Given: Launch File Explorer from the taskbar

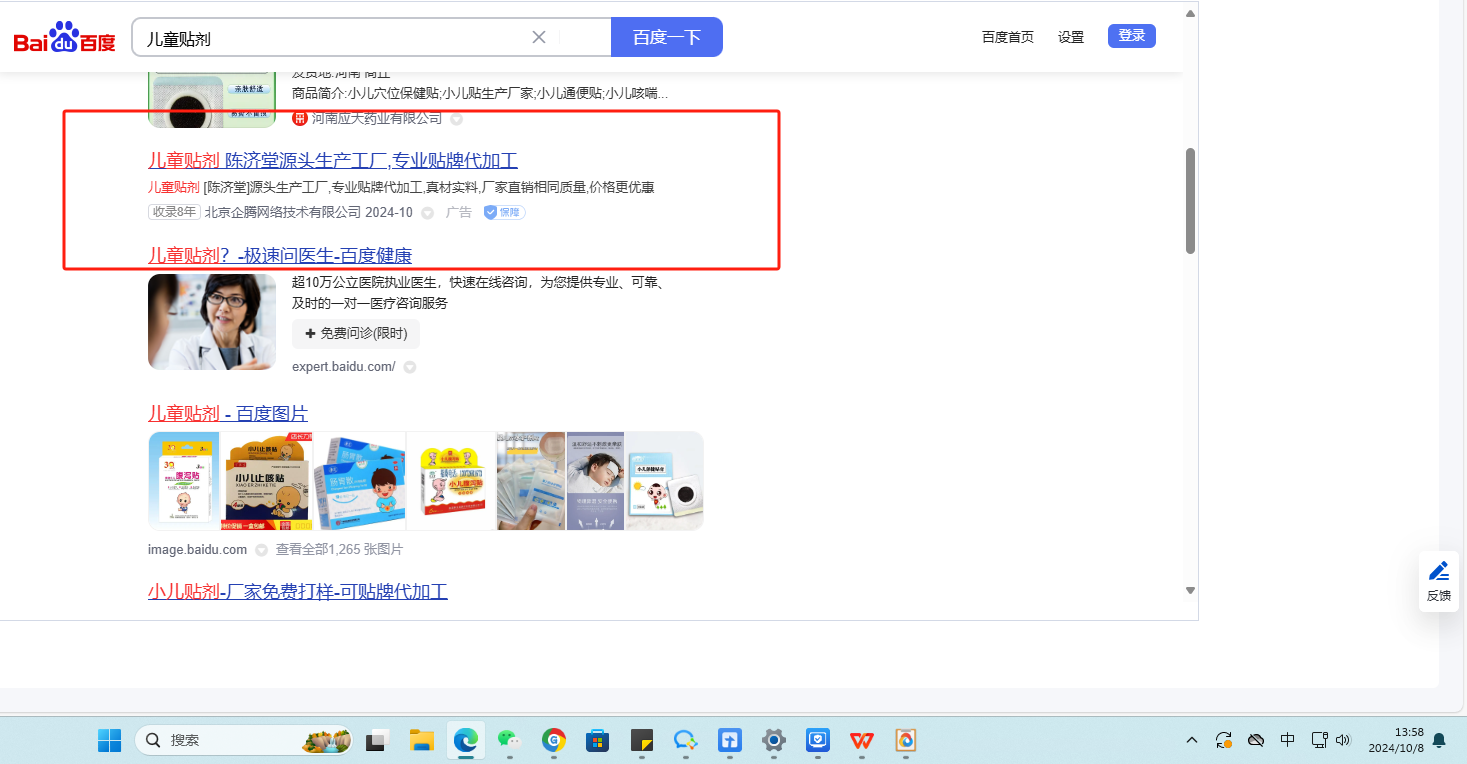Looking at the screenshot, I should [421, 741].
